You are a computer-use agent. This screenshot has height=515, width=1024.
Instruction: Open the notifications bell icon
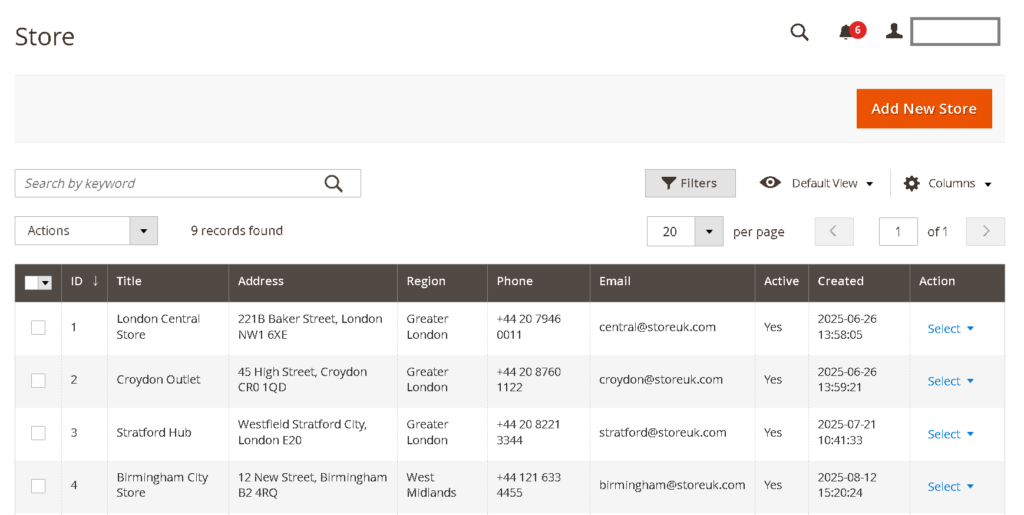click(x=847, y=32)
